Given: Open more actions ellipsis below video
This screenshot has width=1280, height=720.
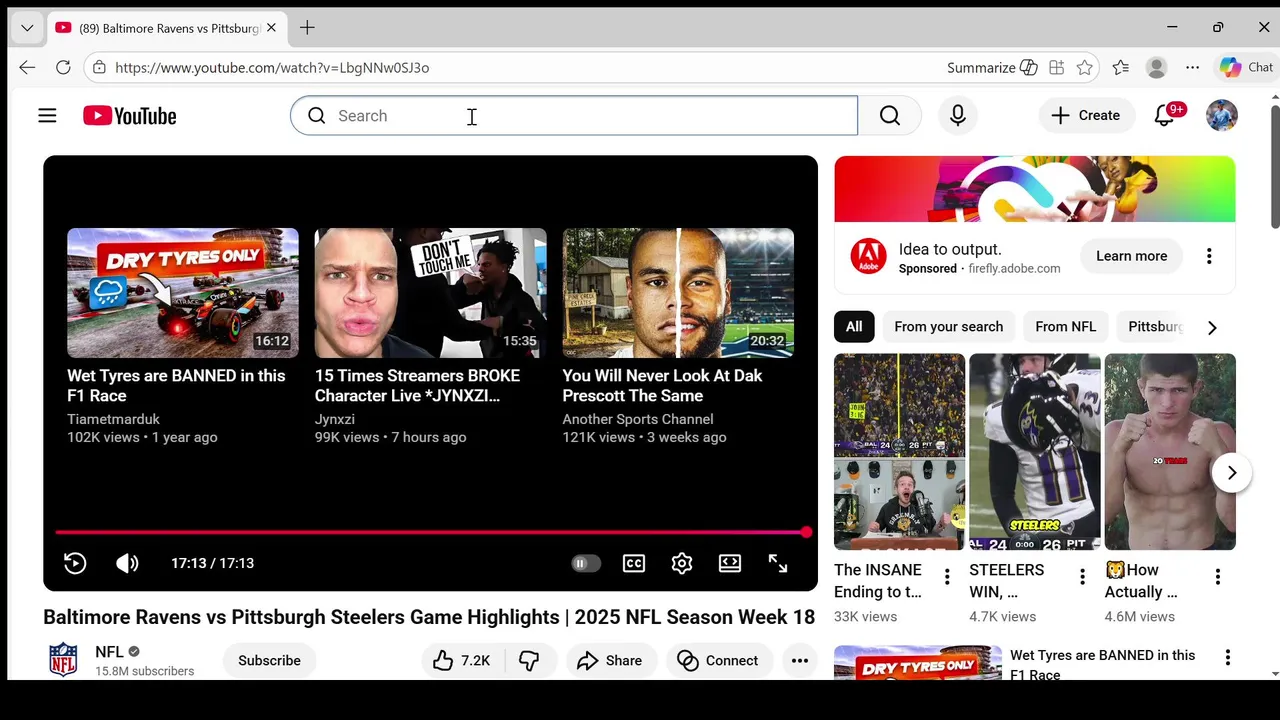Looking at the screenshot, I should coord(800,661).
